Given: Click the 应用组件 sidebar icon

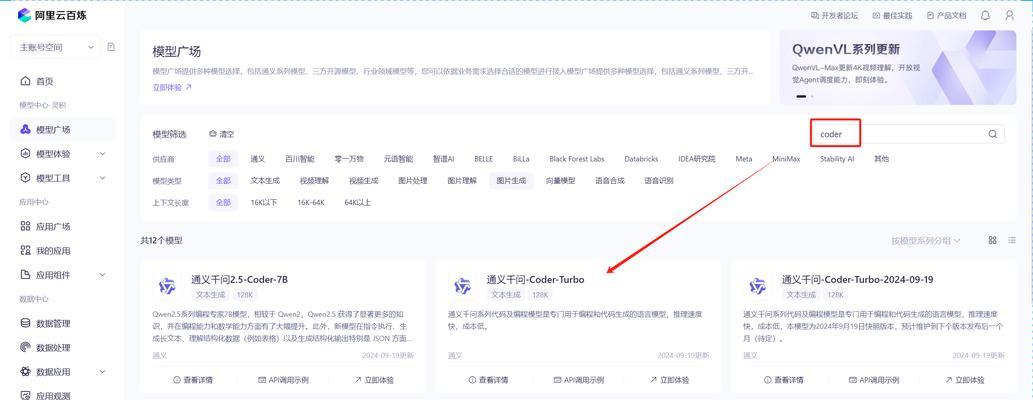Looking at the screenshot, I should [x=26, y=274].
